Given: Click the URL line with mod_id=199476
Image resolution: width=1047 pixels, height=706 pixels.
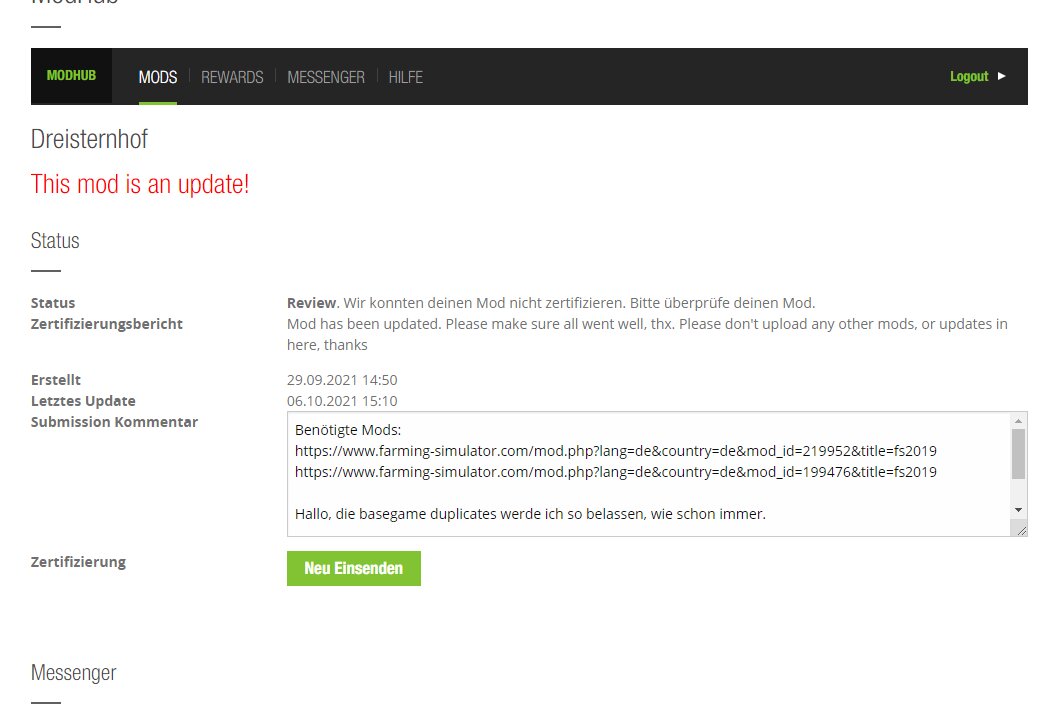Looking at the screenshot, I should click(x=615, y=471).
